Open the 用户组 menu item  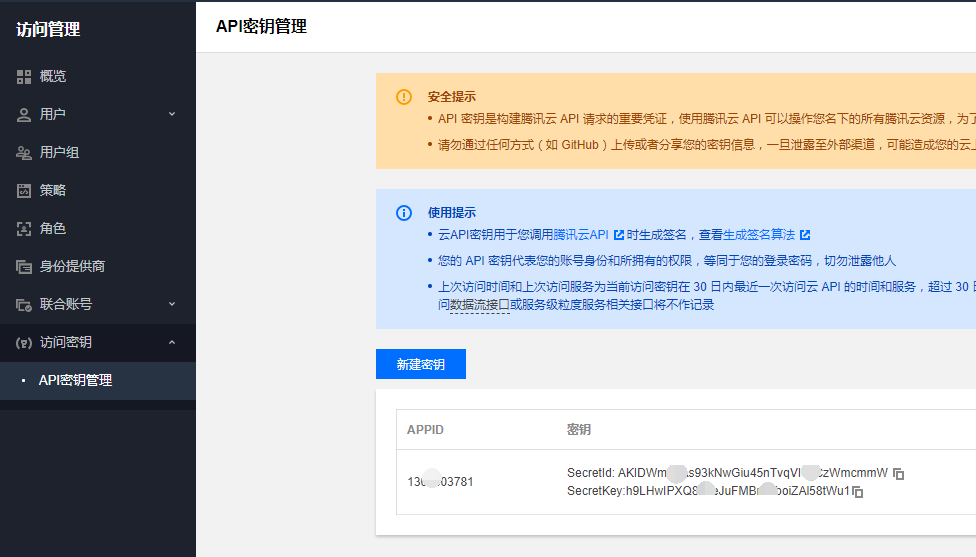59,152
